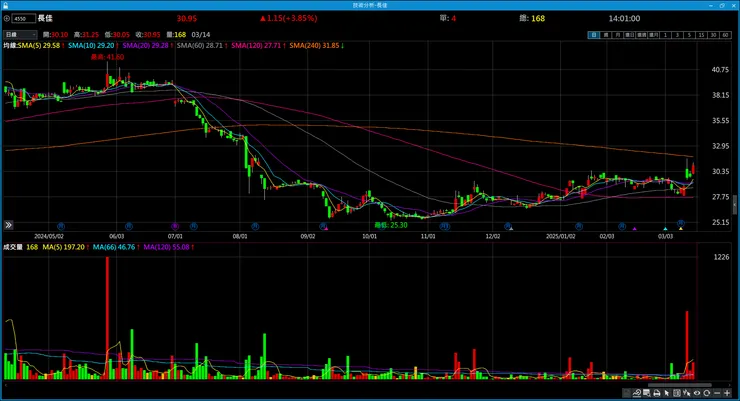
Task: Click the month marker near 2025/01/02
Action: click(579, 226)
